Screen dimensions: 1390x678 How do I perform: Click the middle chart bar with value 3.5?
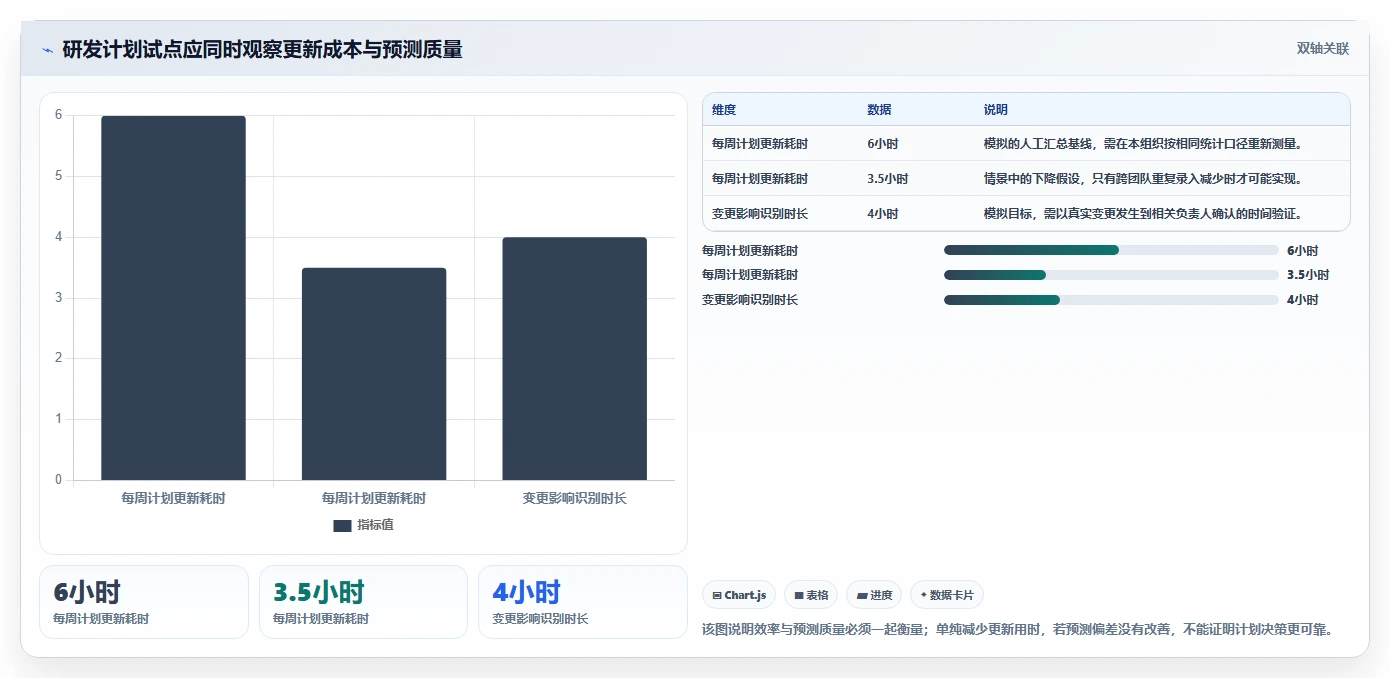click(374, 374)
